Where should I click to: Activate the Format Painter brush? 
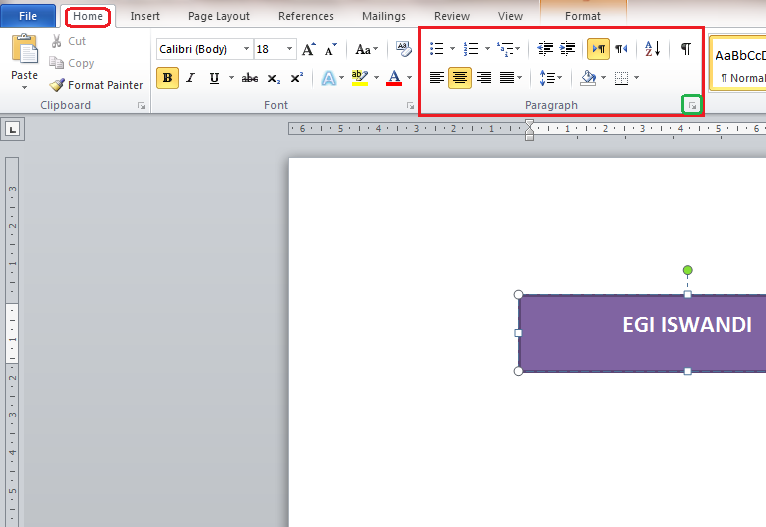coord(96,85)
